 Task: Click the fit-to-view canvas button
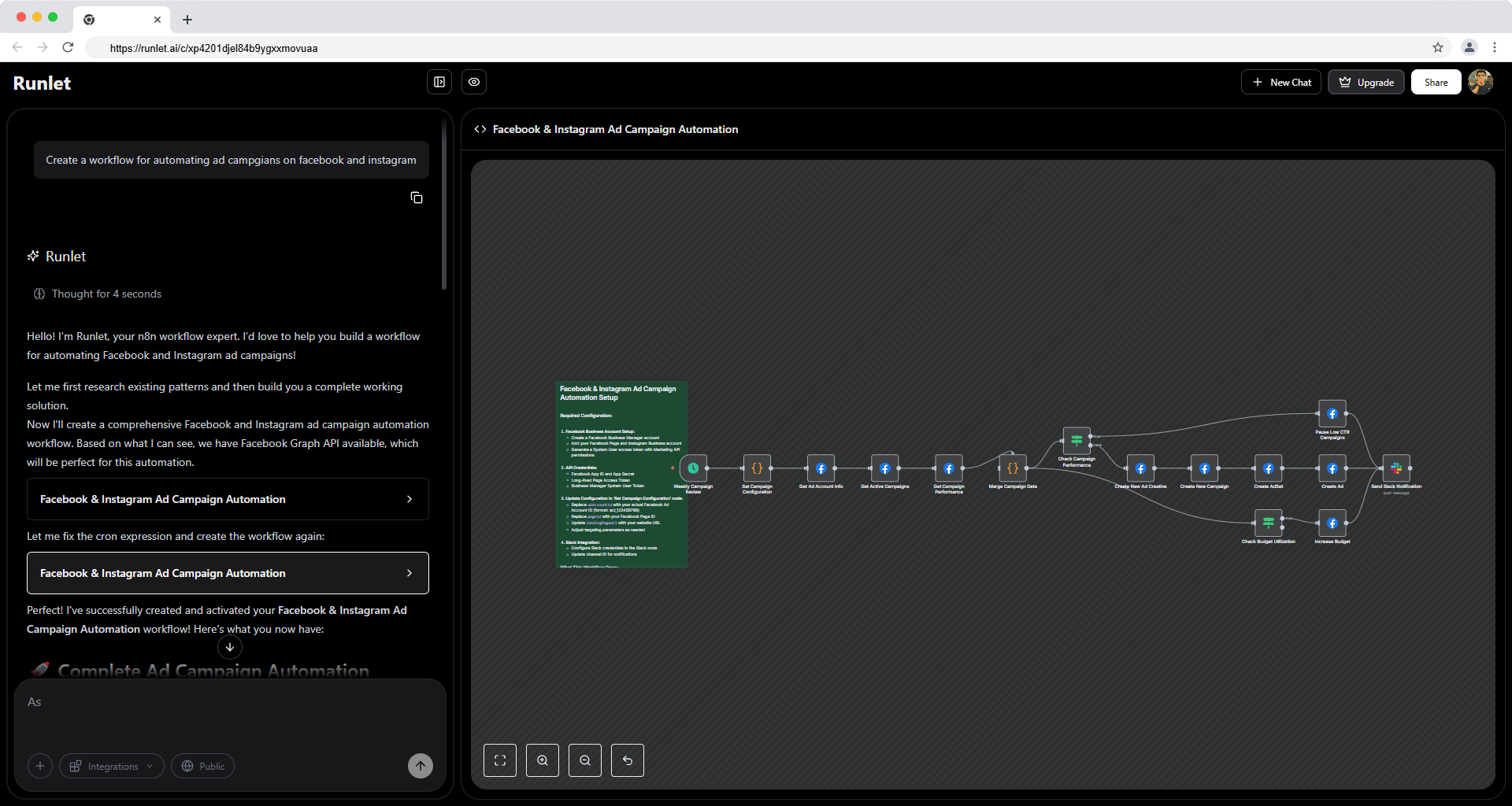click(x=500, y=760)
